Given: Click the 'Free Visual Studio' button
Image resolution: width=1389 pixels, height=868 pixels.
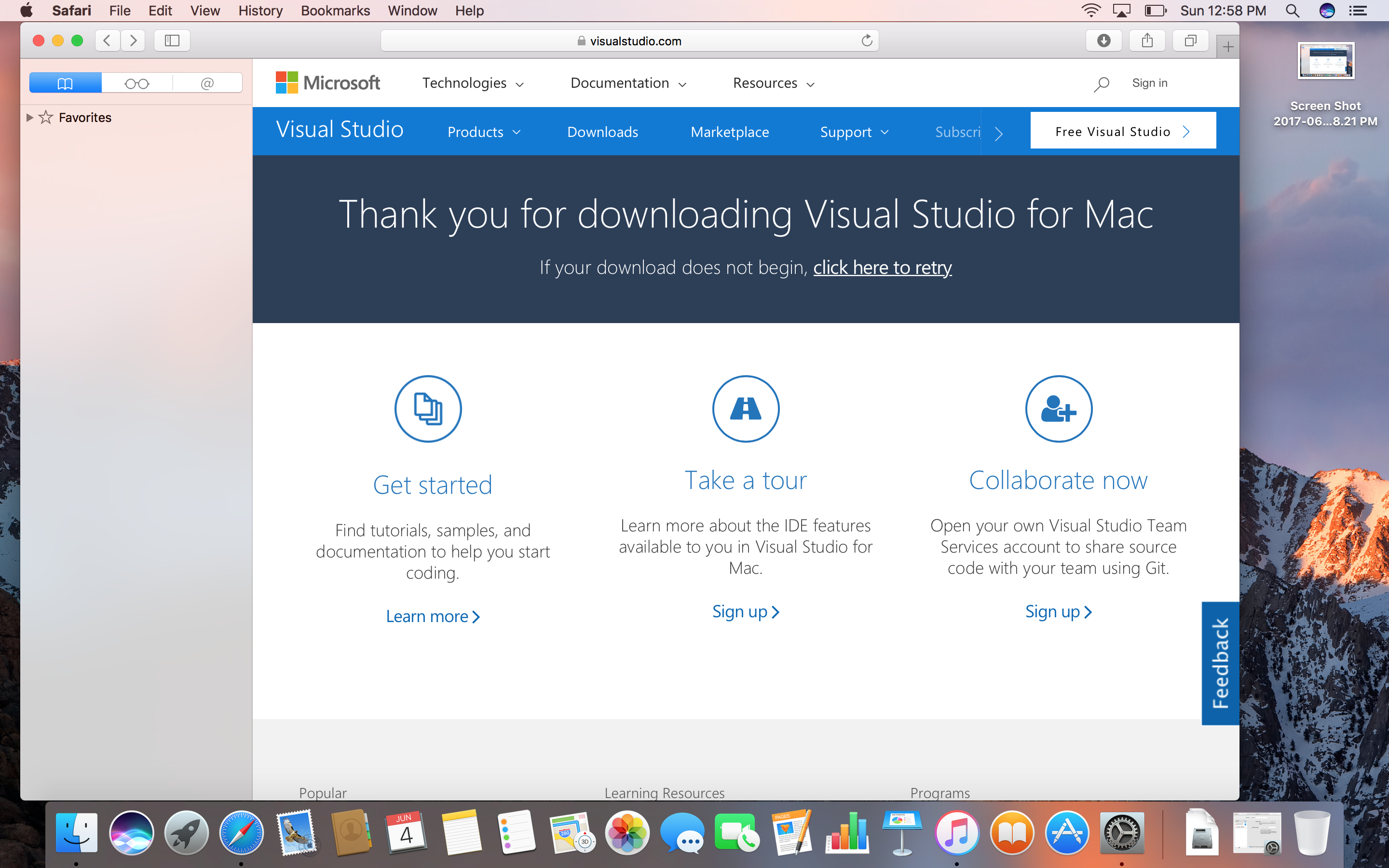Looking at the screenshot, I should click(1122, 131).
